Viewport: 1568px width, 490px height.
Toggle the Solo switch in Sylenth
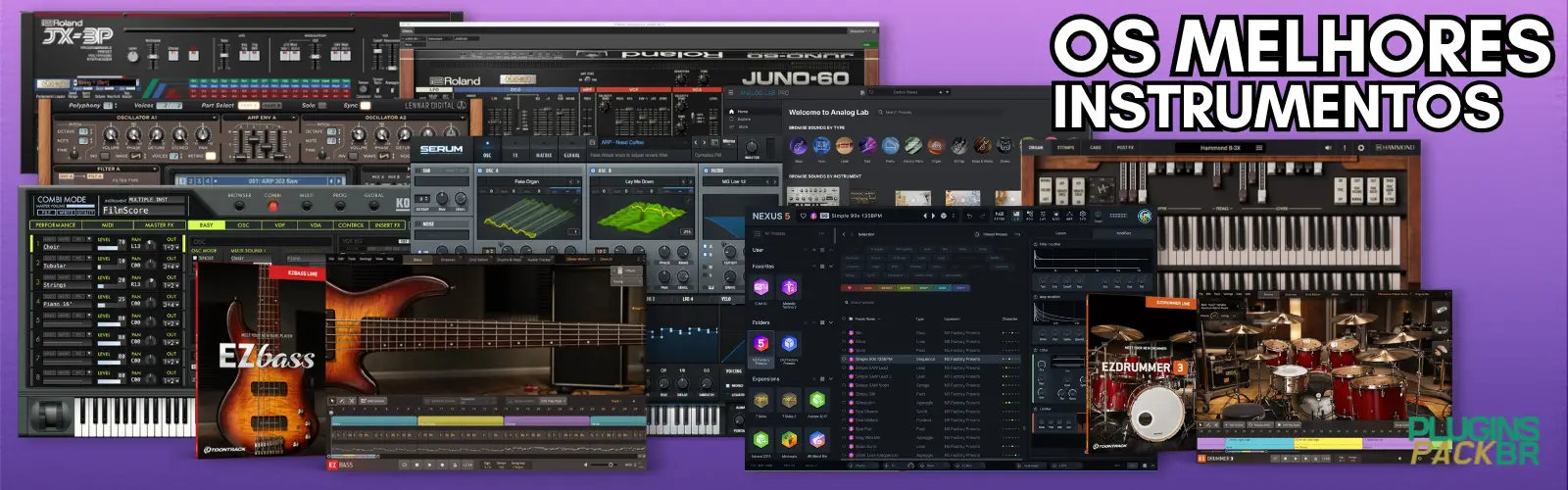tap(322, 105)
